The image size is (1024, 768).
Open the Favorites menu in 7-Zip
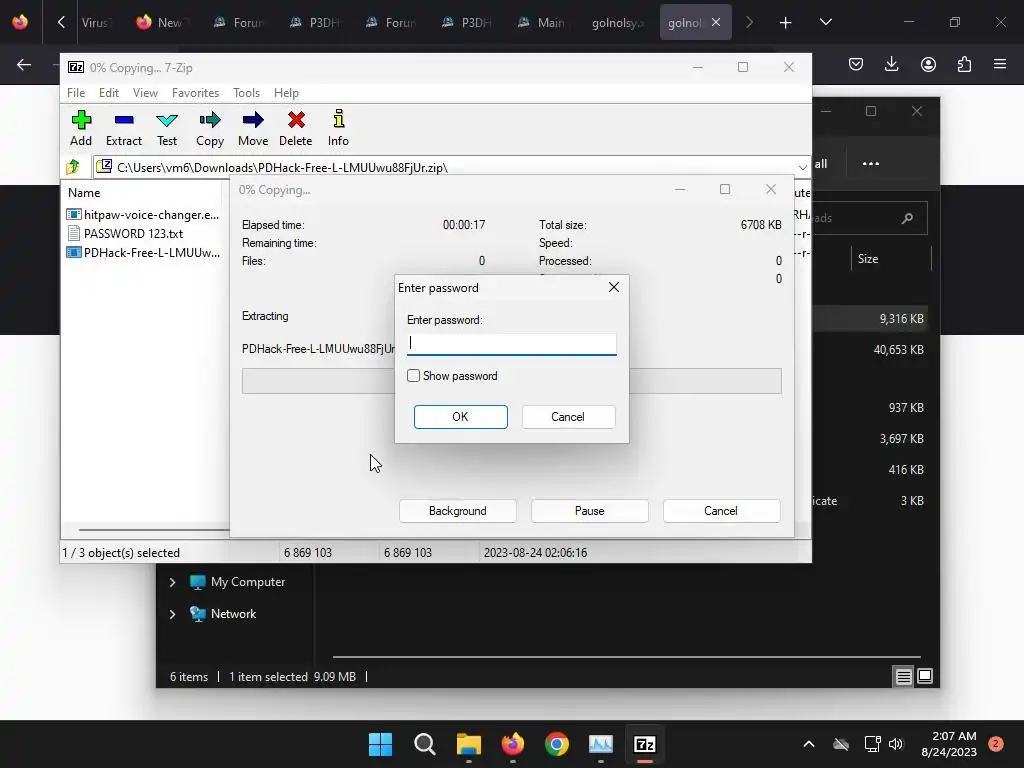195,93
